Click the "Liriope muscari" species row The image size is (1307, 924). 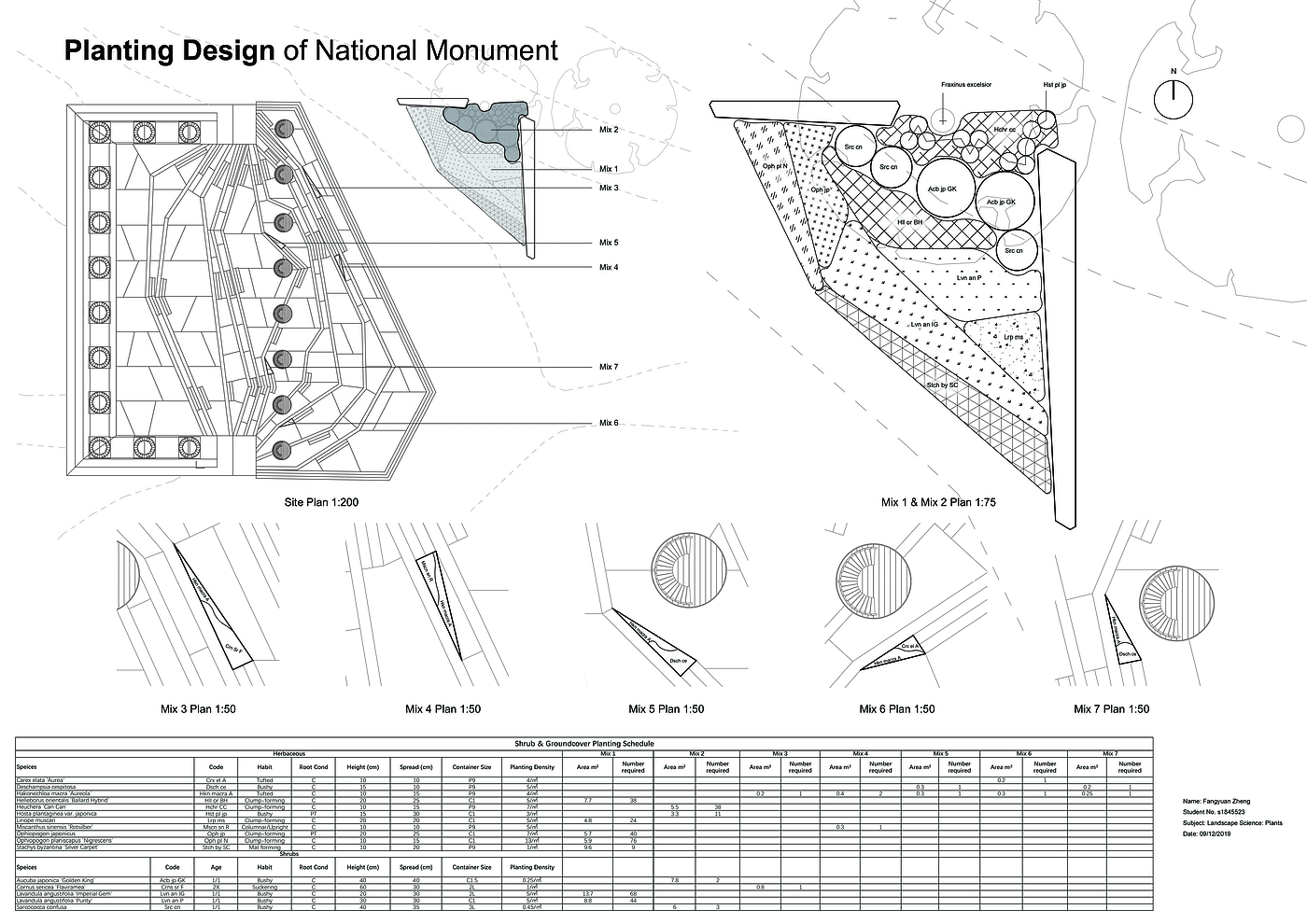pyautogui.click(x=584, y=820)
